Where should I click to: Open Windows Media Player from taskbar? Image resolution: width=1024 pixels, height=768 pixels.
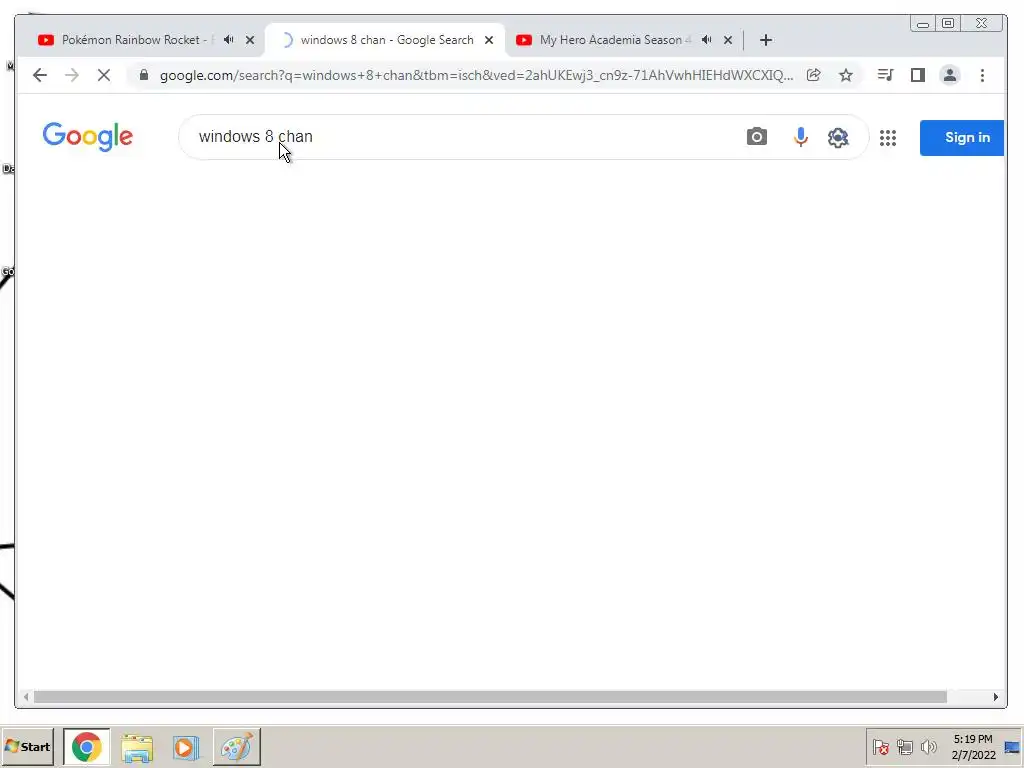186,747
